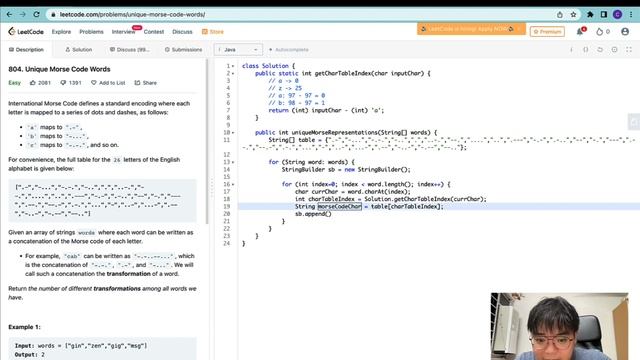
Task: Switch to the Solution tab
Action: [78, 49]
